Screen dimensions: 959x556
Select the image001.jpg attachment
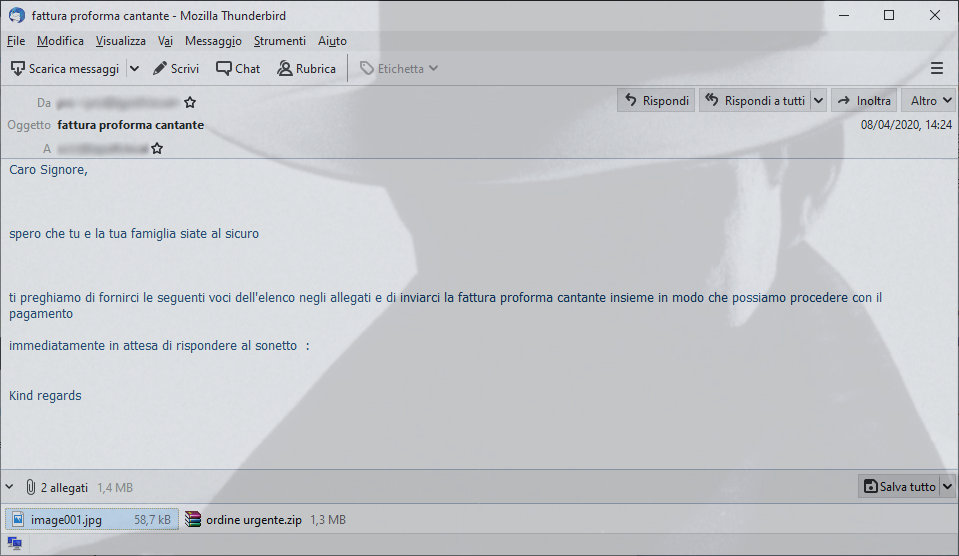pos(92,520)
